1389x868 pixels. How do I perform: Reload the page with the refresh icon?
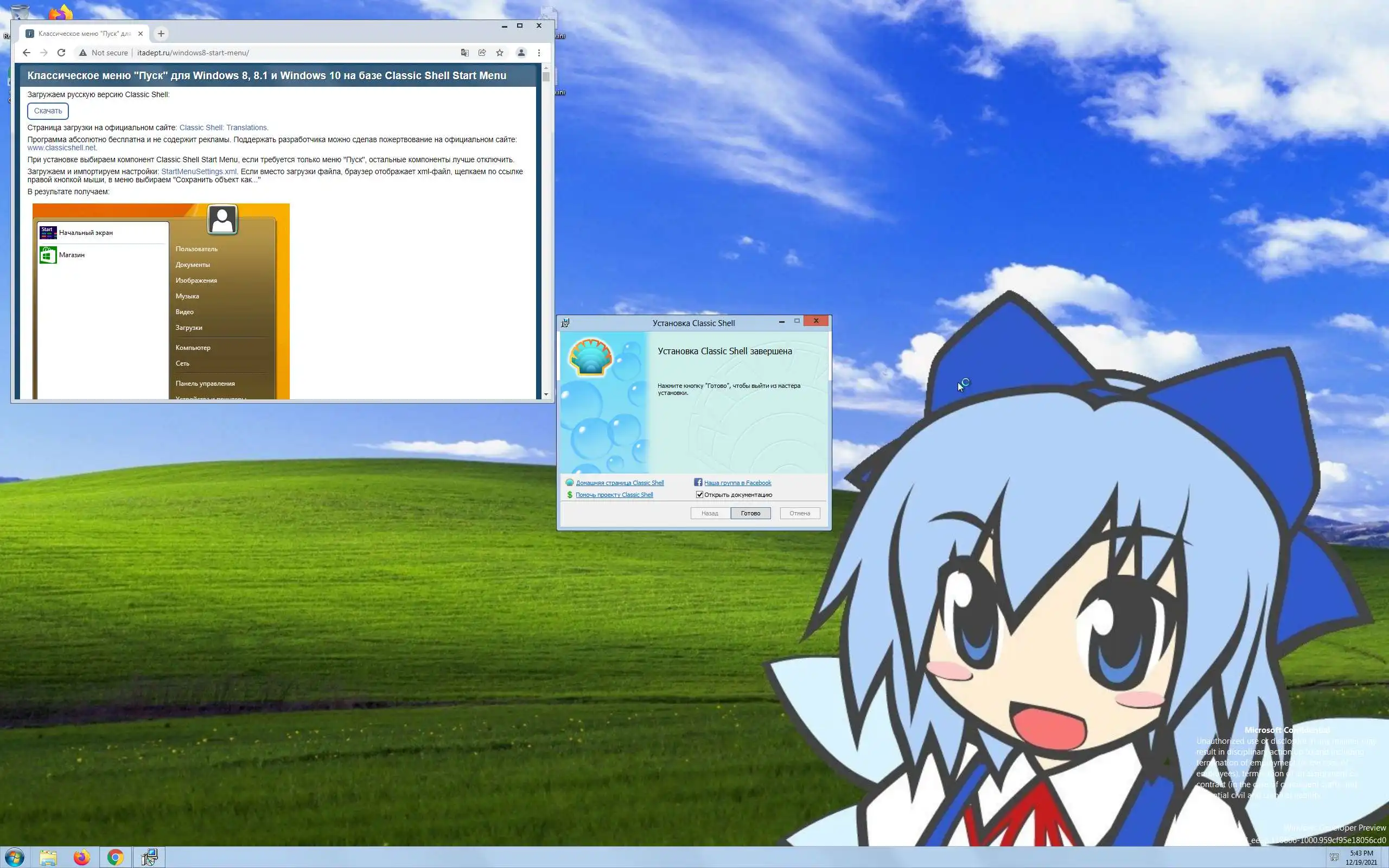(x=61, y=53)
